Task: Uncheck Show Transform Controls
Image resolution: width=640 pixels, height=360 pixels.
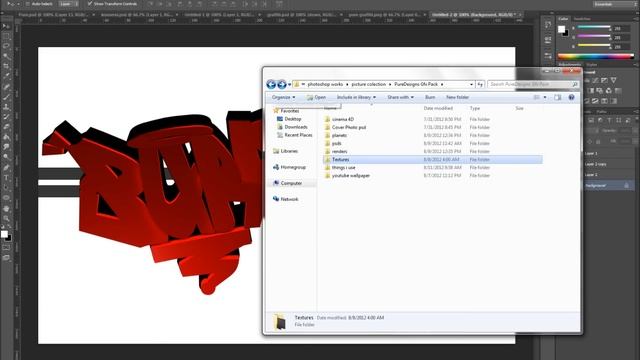Action: pyautogui.click(x=90, y=4)
